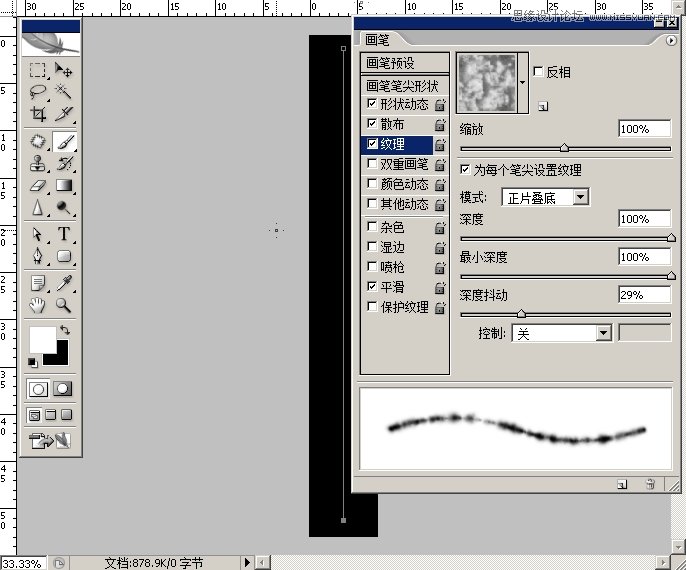Select the Pen tool
The width and height of the screenshot is (686, 570).
[x=38, y=256]
